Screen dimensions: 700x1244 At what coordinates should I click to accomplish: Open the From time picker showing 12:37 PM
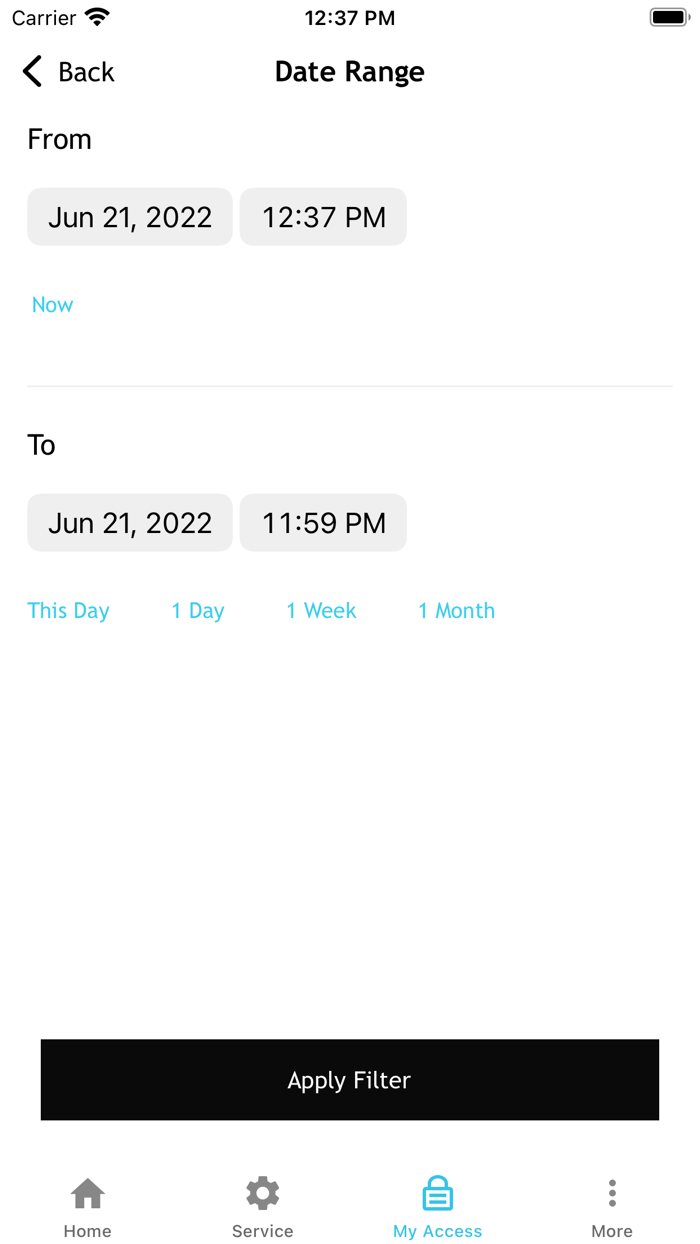tap(322, 216)
